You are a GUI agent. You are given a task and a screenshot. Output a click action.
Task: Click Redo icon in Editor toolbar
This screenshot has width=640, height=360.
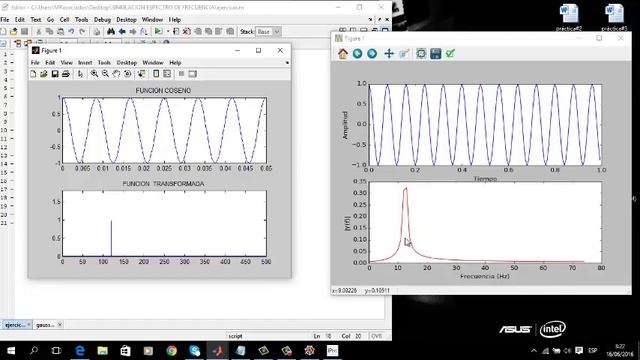(82, 31)
